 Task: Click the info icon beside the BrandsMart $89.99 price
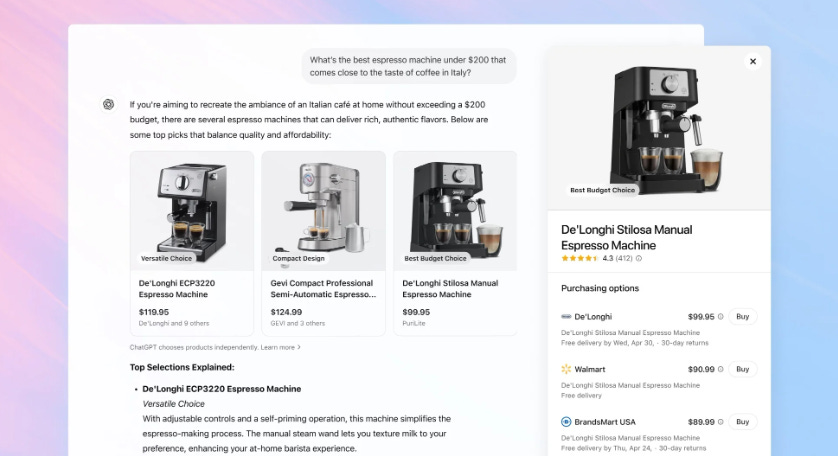[x=720, y=422]
